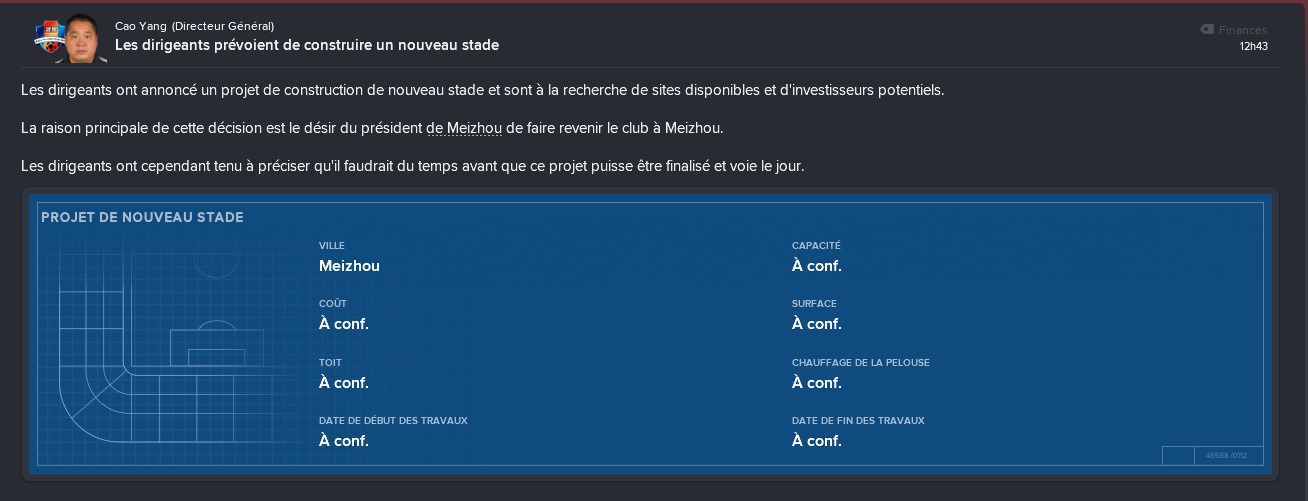
Task: Click the Capacité À conf. value
Action: pyautogui.click(x=817, y=266)
